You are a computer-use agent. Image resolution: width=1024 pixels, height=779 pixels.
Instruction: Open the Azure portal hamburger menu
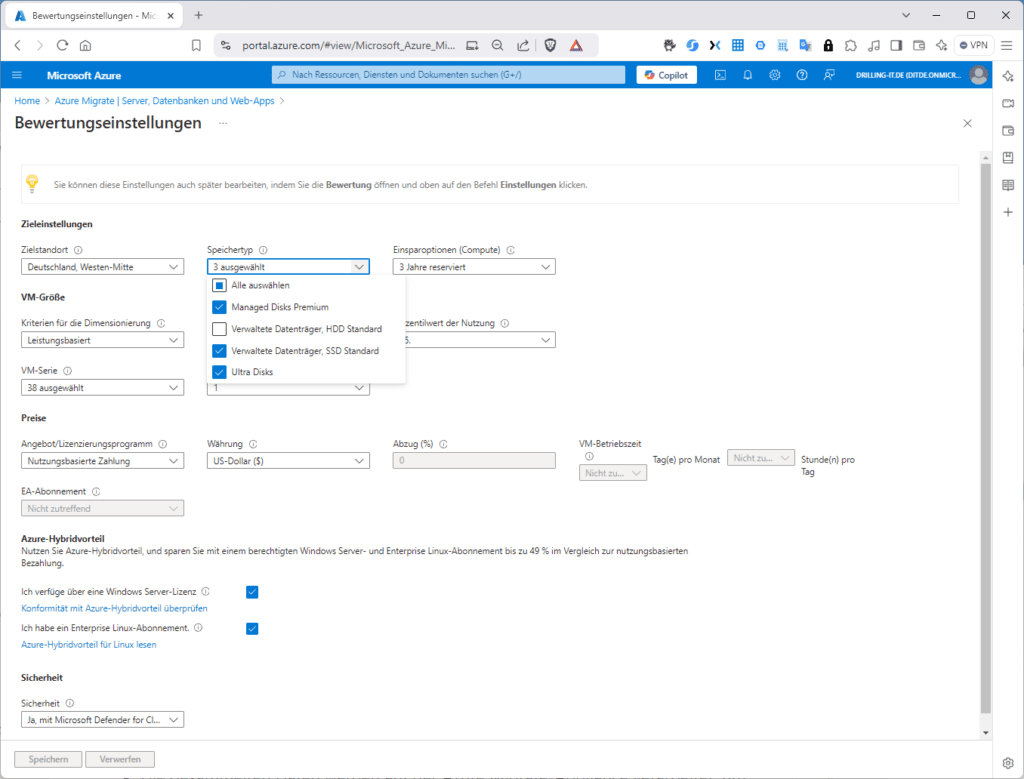17,75
